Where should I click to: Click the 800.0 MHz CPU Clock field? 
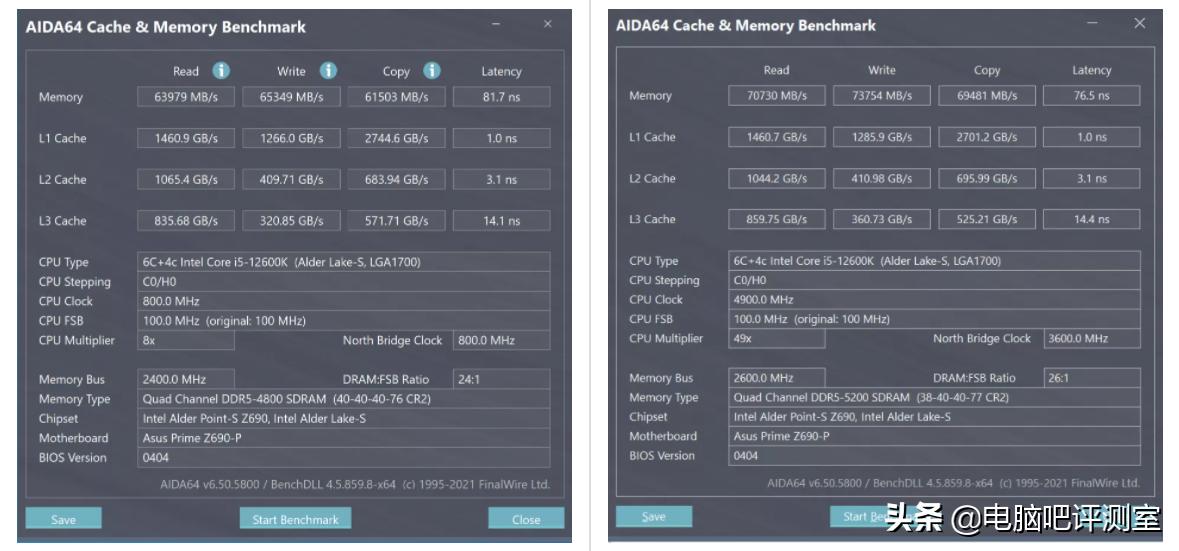pos(344,301)
